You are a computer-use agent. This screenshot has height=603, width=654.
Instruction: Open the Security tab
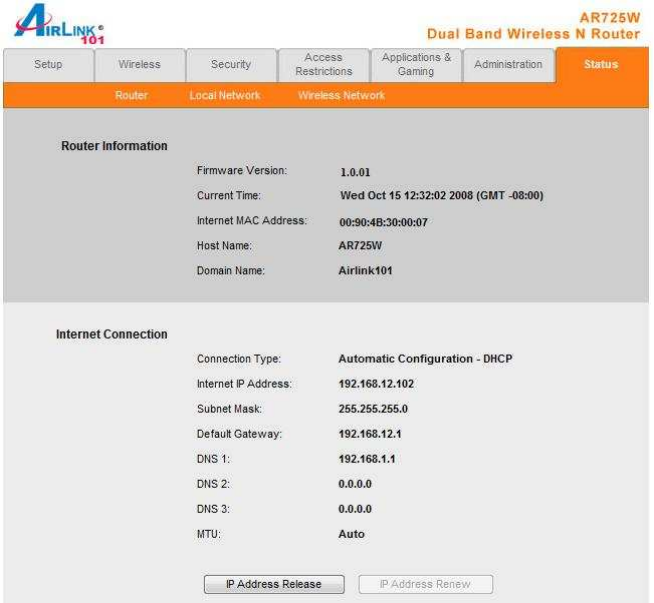(x=231, y=65)
